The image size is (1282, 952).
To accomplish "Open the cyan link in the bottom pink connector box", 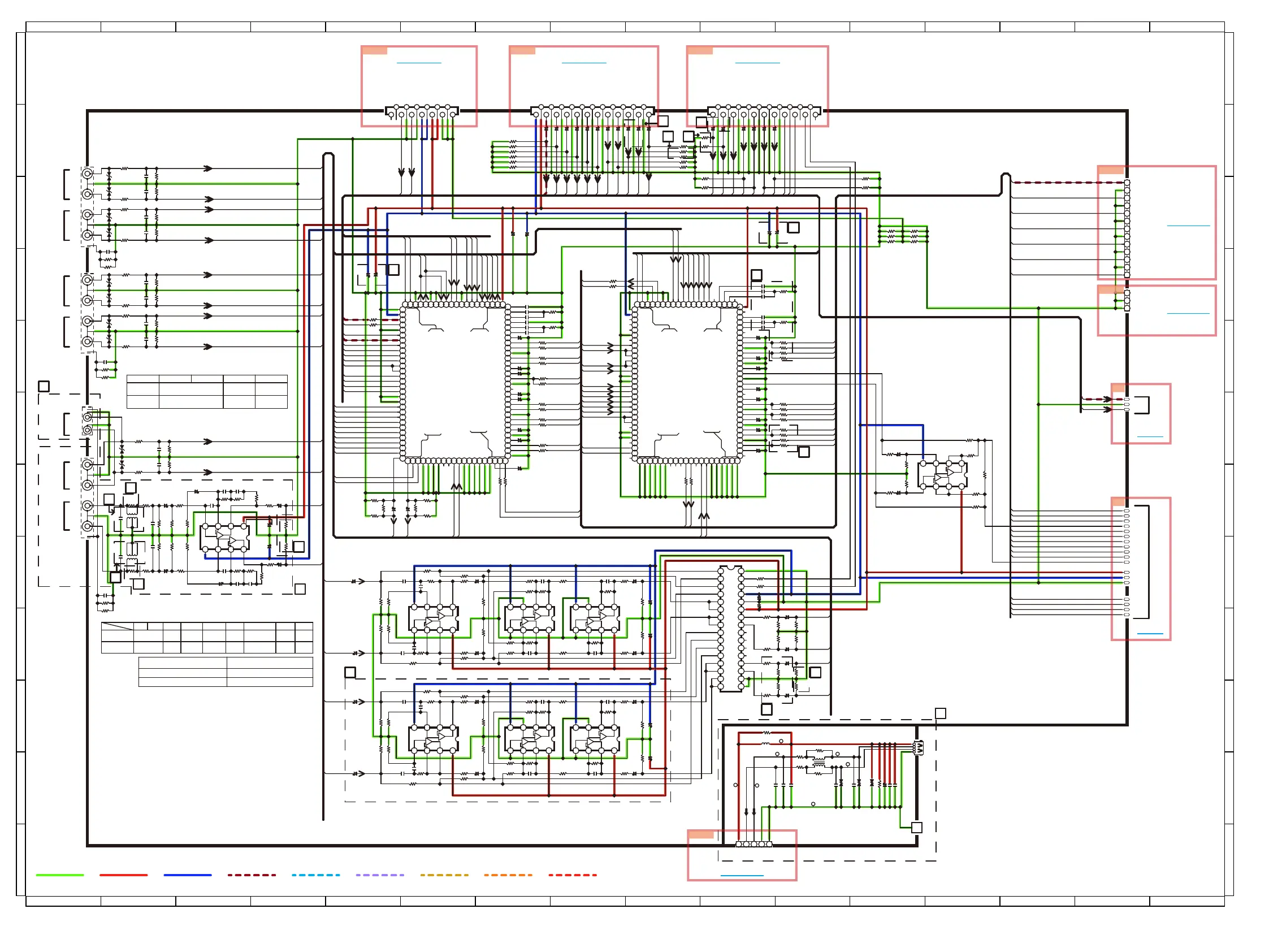I will point(742,876).
